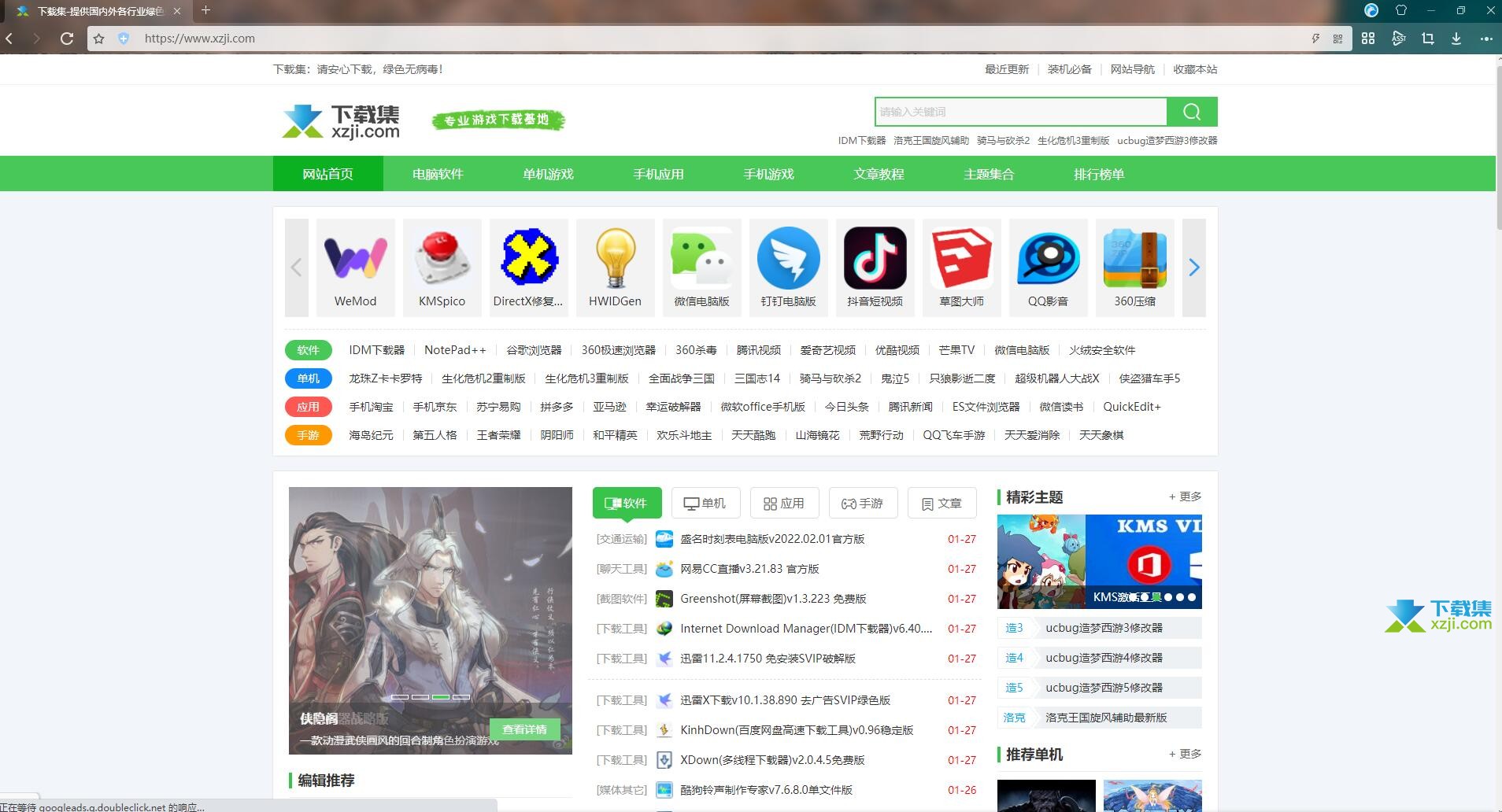Open the 拼多多 link in 应用 row
This screenshot has height=812, width=1502.
point(557,407)
